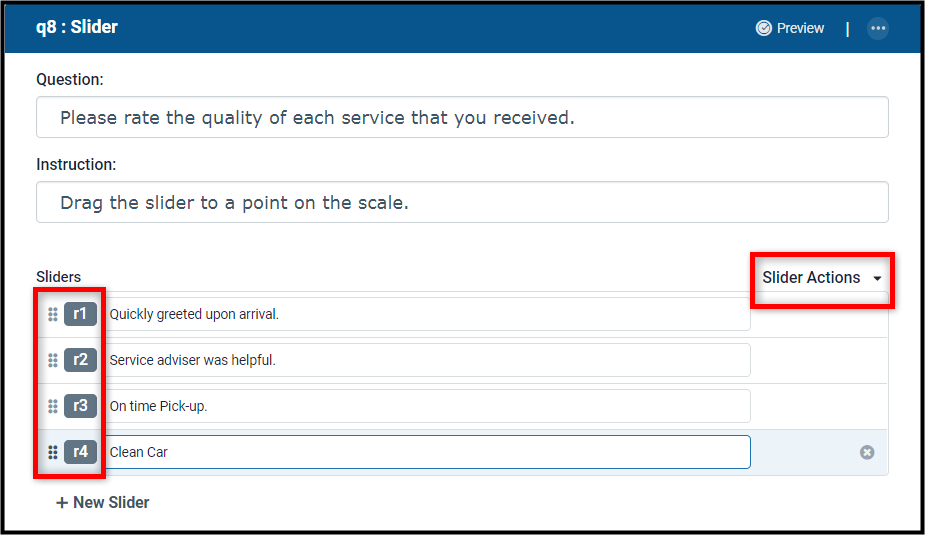Image resolution: width=925 pixels, height=535 pixels.
Task: Click the Preview link in header
Action: click(x=790, y=28)
